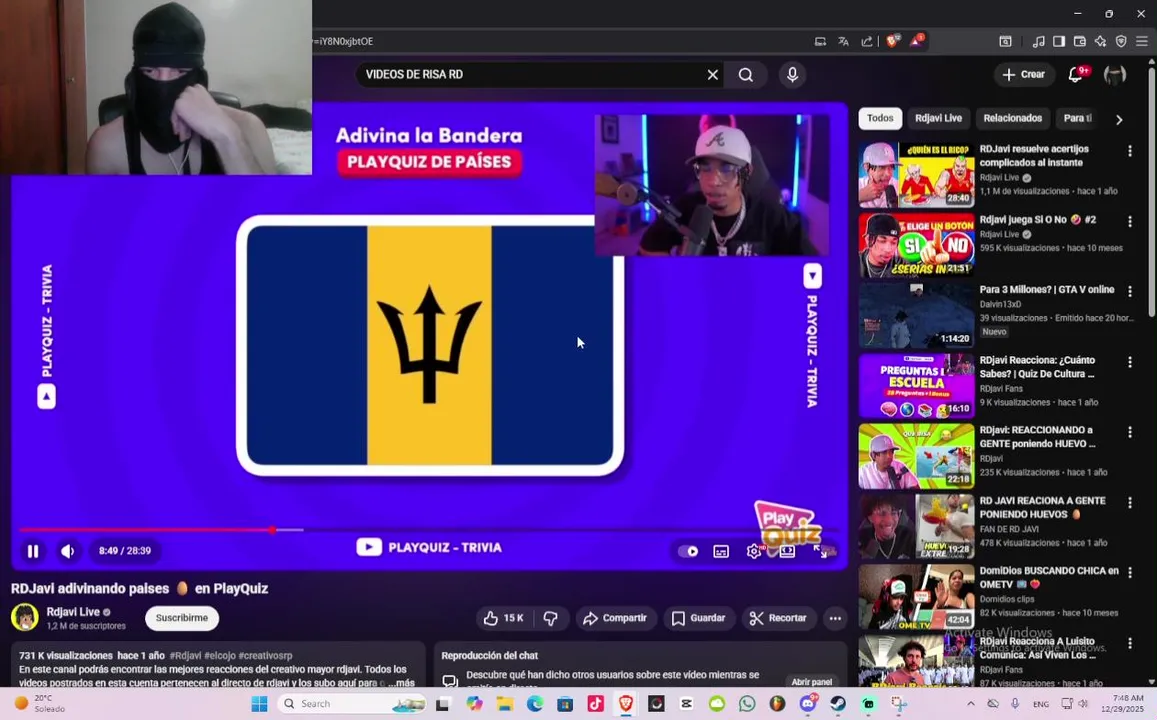The height and width of the screenshot is (720, 1157).
Task: Toggle the browser sidebar panel icon
Action: [x=1059, y=41]
